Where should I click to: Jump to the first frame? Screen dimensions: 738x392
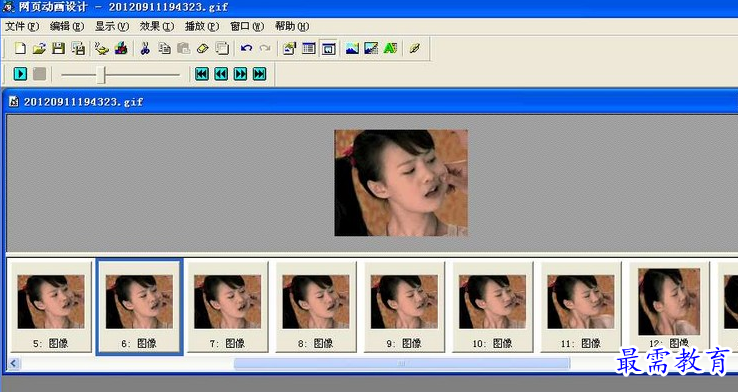pyautogui.click(x=202, y=74)
